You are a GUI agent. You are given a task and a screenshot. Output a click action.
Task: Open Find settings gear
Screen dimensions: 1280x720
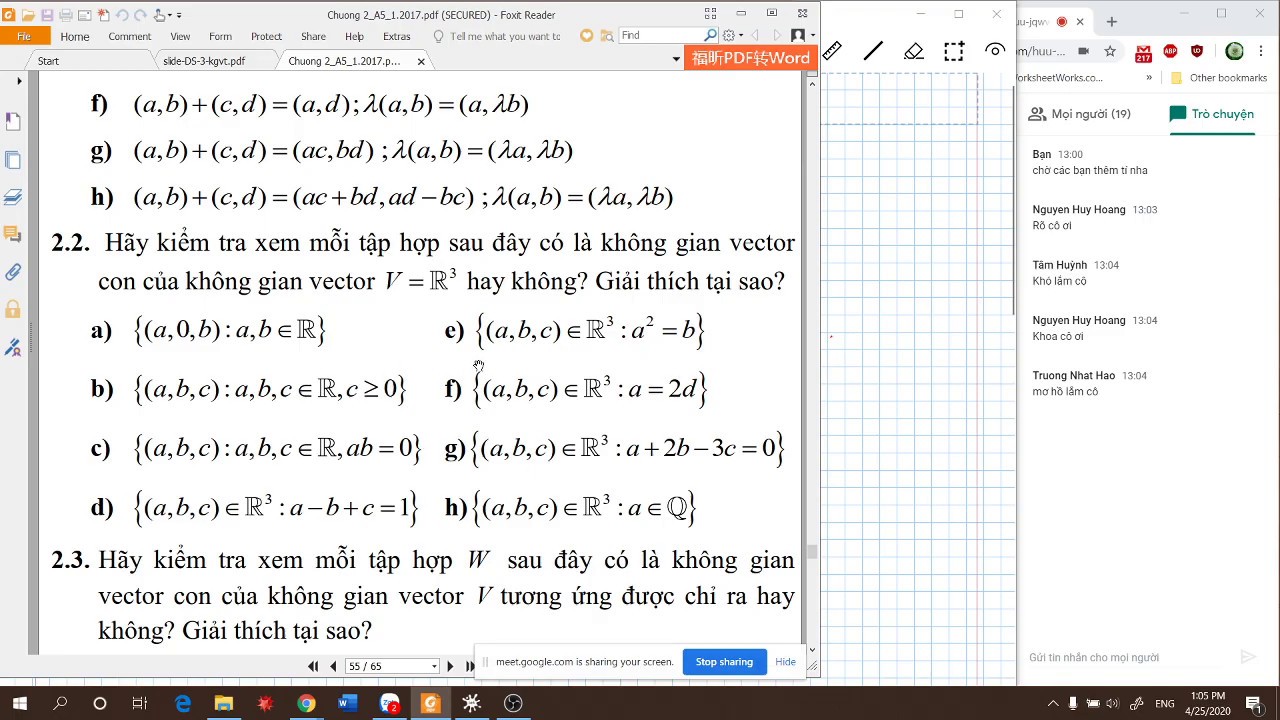[728, 35]
